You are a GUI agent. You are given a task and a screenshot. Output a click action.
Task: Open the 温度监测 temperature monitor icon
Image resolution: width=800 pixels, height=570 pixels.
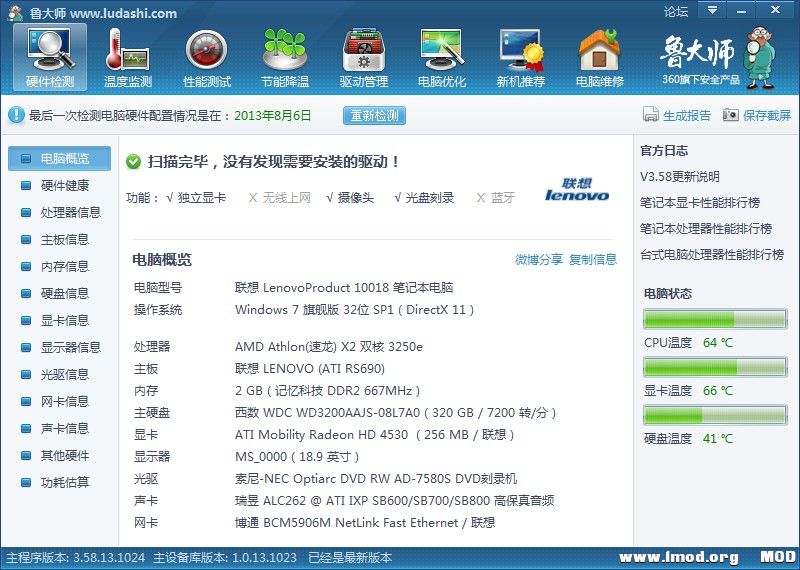127,56
